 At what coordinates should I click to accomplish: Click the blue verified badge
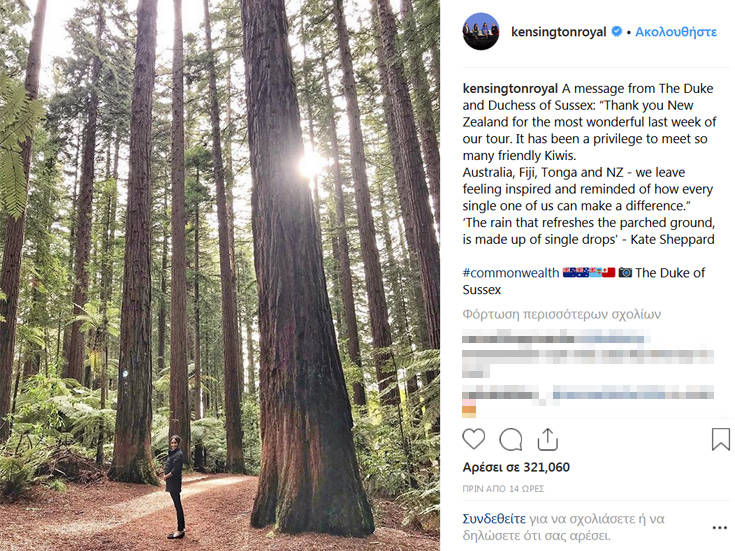click(617, 32)
